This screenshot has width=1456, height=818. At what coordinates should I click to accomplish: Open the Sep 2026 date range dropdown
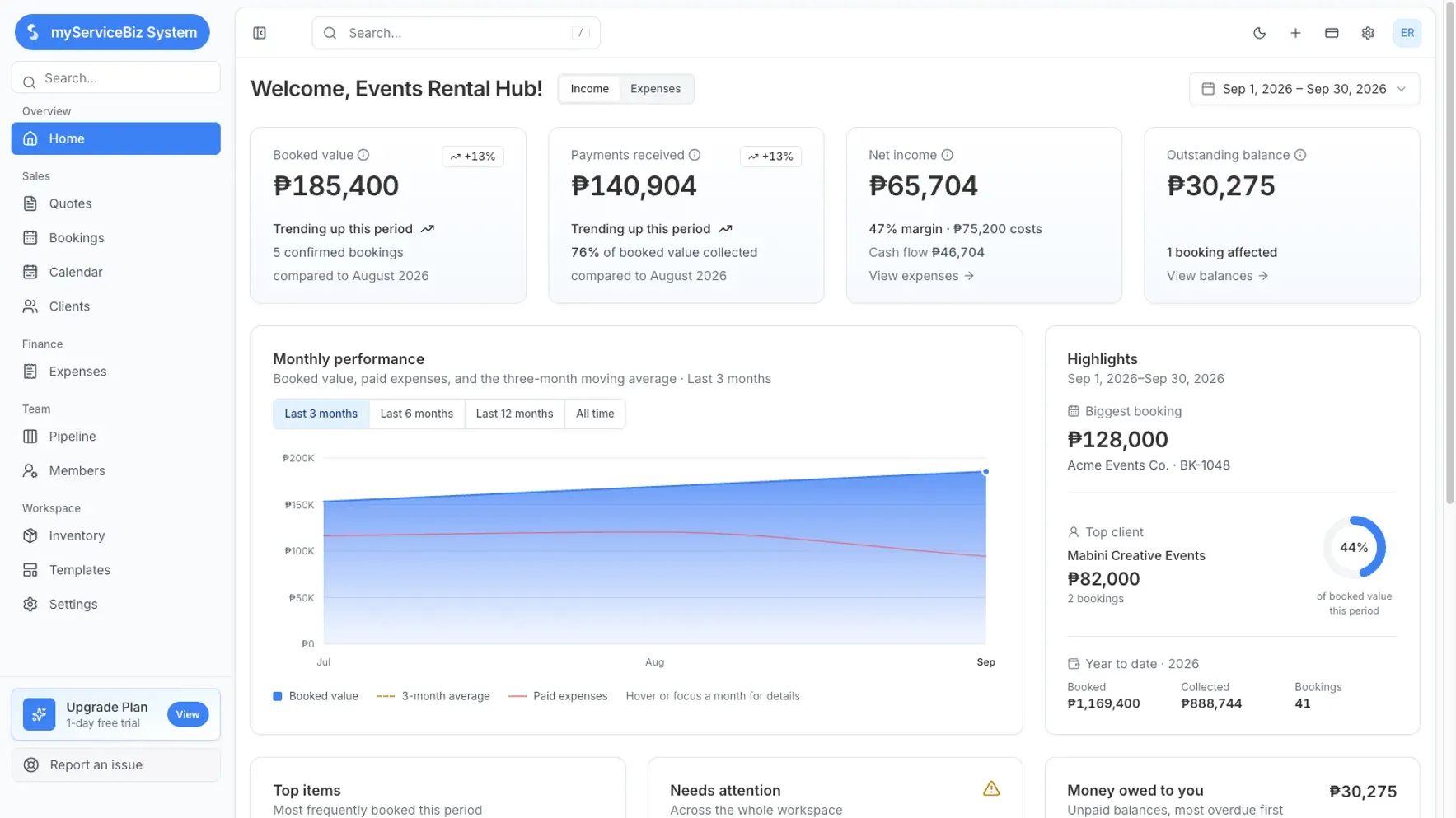coord(1304,89)
